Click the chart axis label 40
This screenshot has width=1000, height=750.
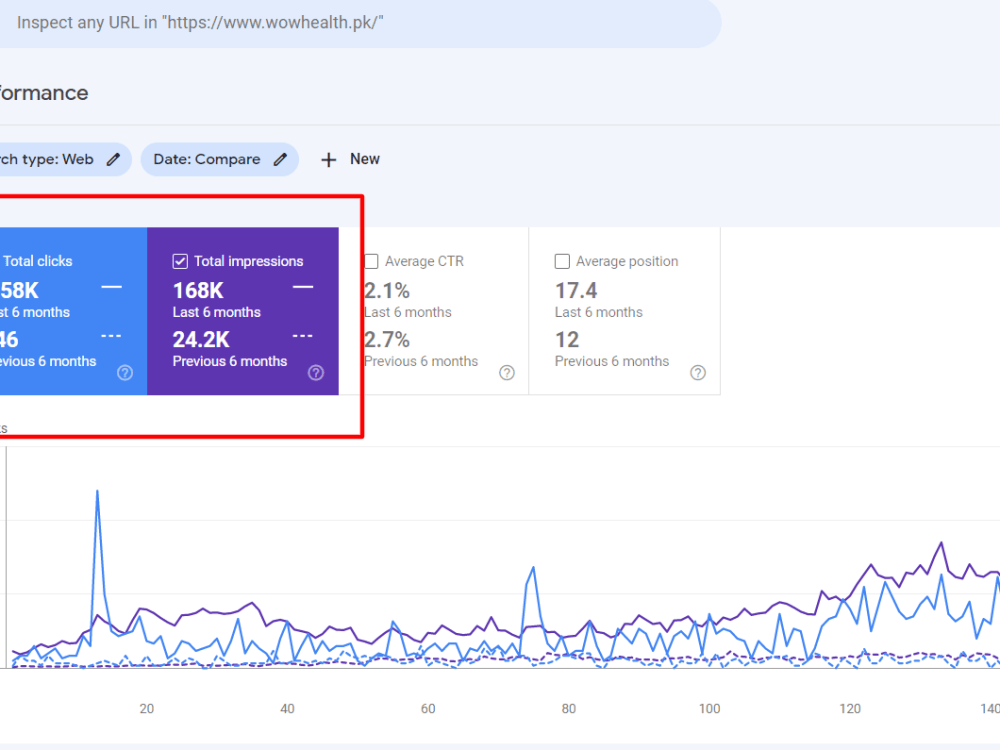coord(288,709)
